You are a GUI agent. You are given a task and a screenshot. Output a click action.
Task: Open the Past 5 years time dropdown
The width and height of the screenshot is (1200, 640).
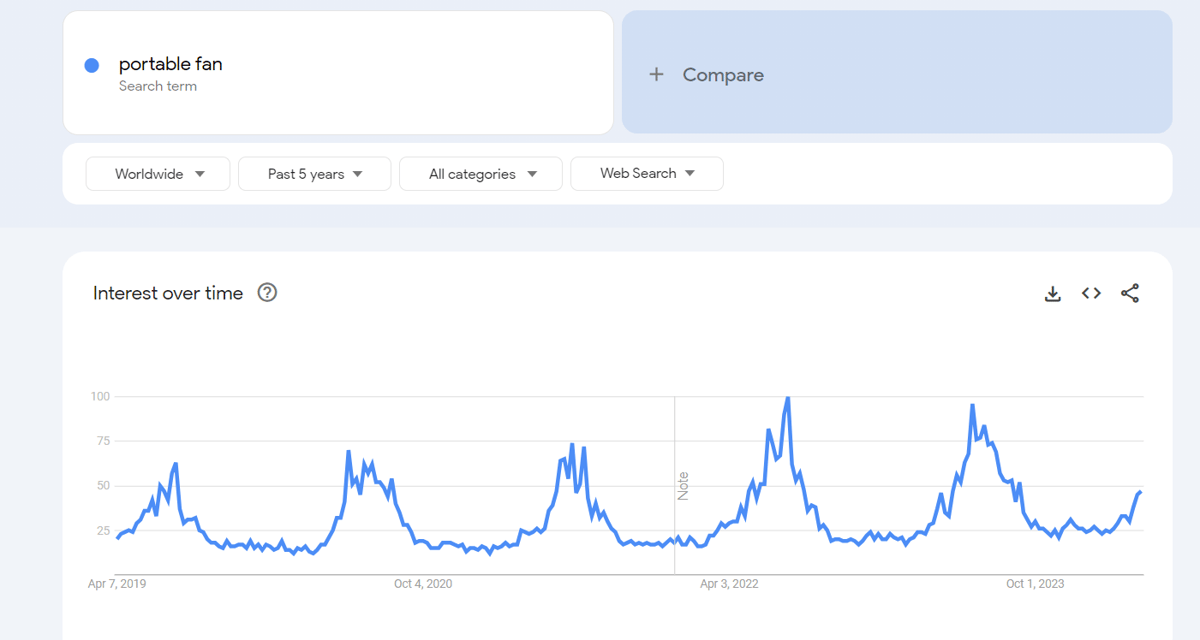click(x=314, y=174)
